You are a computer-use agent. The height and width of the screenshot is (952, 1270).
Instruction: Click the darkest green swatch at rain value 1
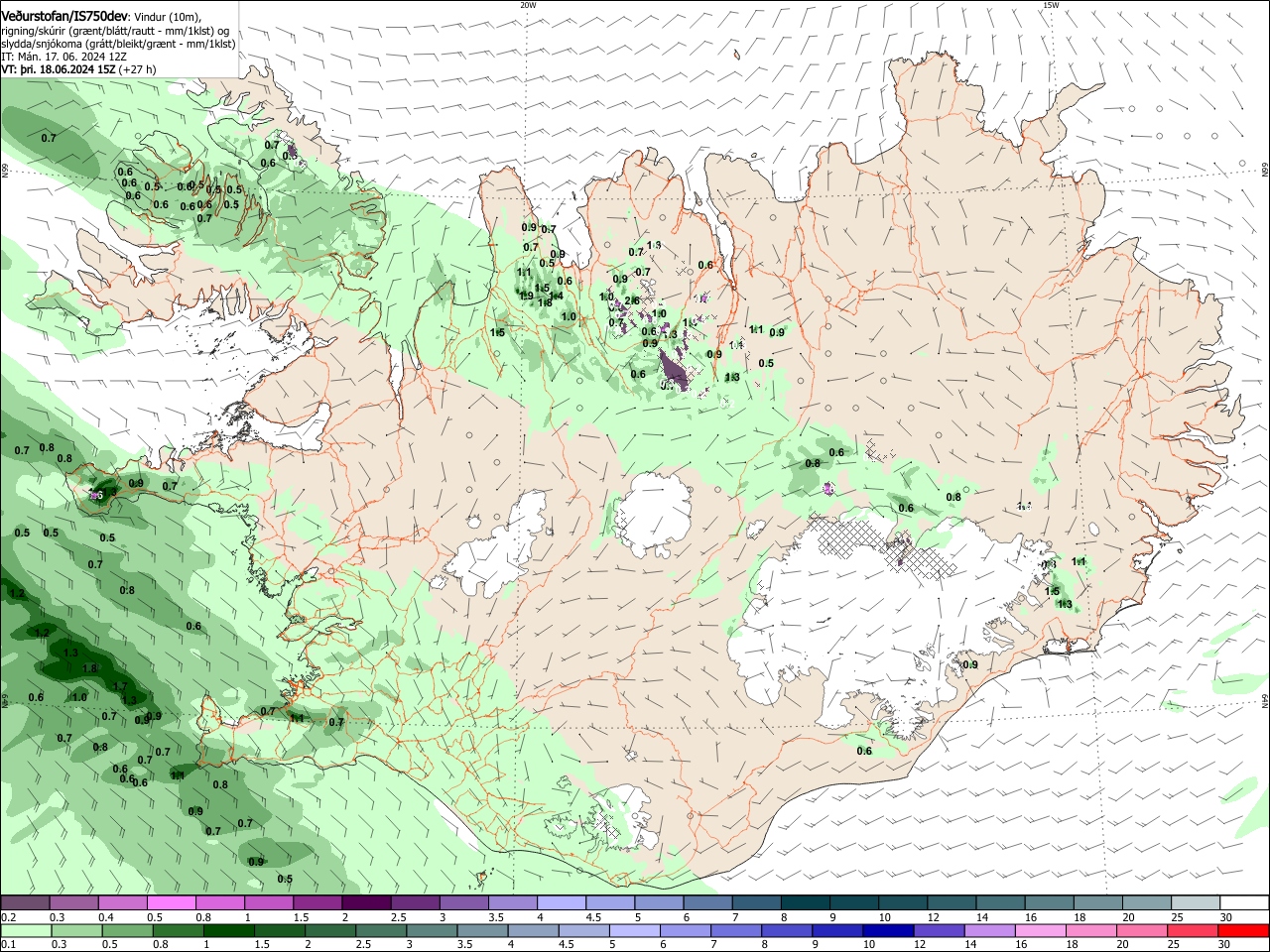pos(226,930)
